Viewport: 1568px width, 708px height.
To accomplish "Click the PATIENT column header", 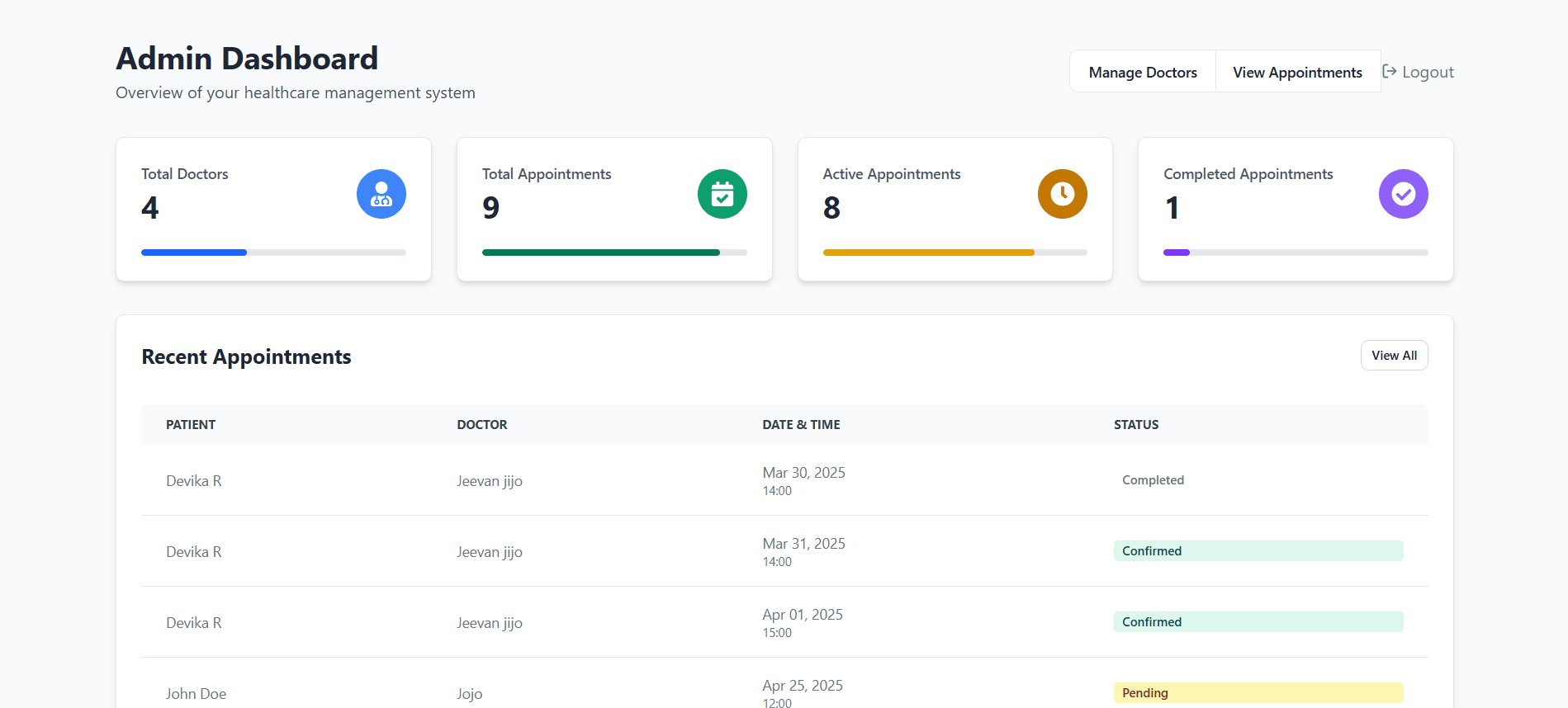I will point(191,425).
